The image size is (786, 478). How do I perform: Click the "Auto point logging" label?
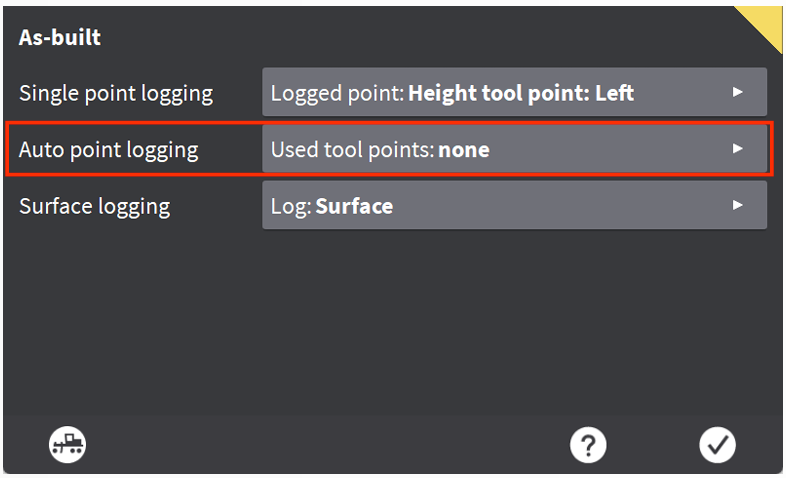(x=109, y=150)
